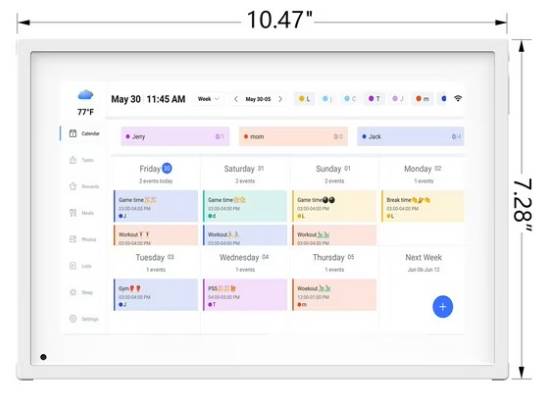Go to the next week using right chevron
The image size is (544, 408).
coord(280,99)
